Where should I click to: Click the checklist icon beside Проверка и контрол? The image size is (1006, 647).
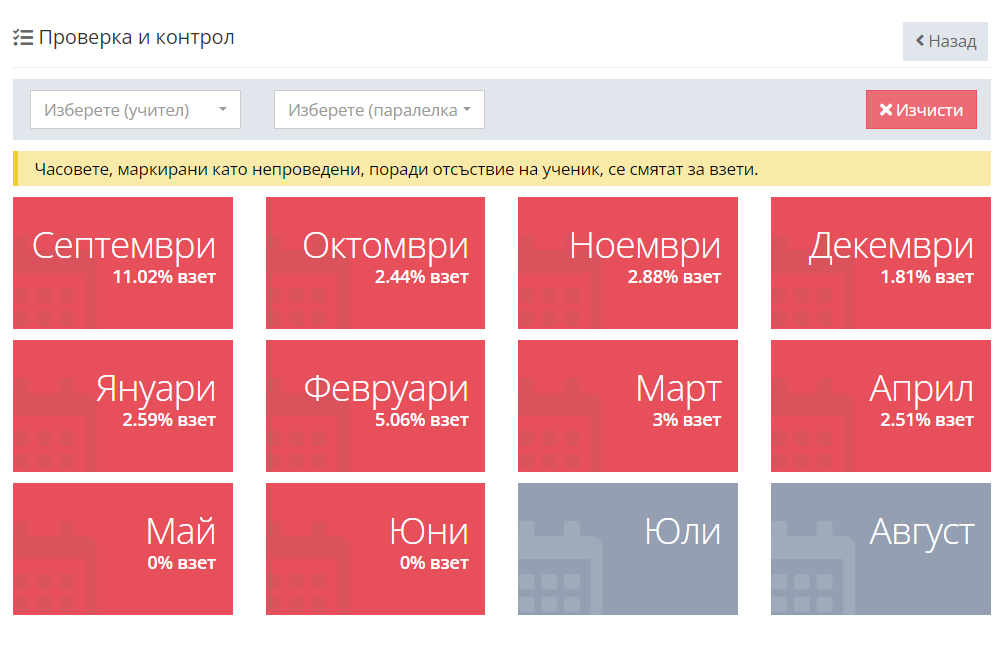[23, 38]
